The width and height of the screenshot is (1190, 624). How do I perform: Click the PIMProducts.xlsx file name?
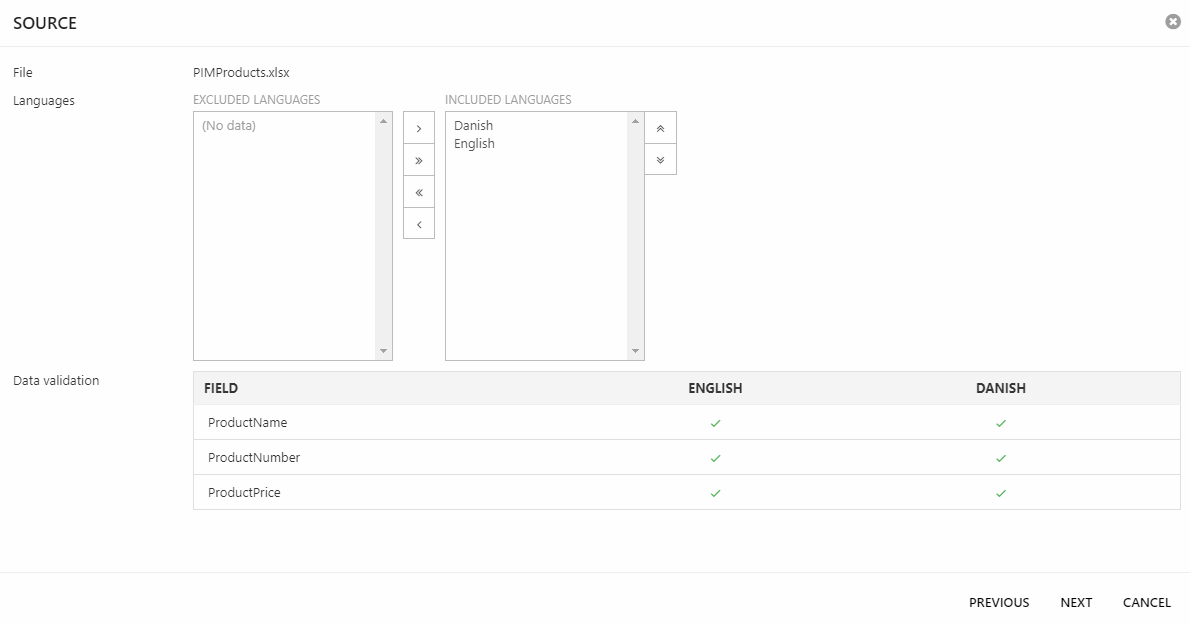coord(241,72)
